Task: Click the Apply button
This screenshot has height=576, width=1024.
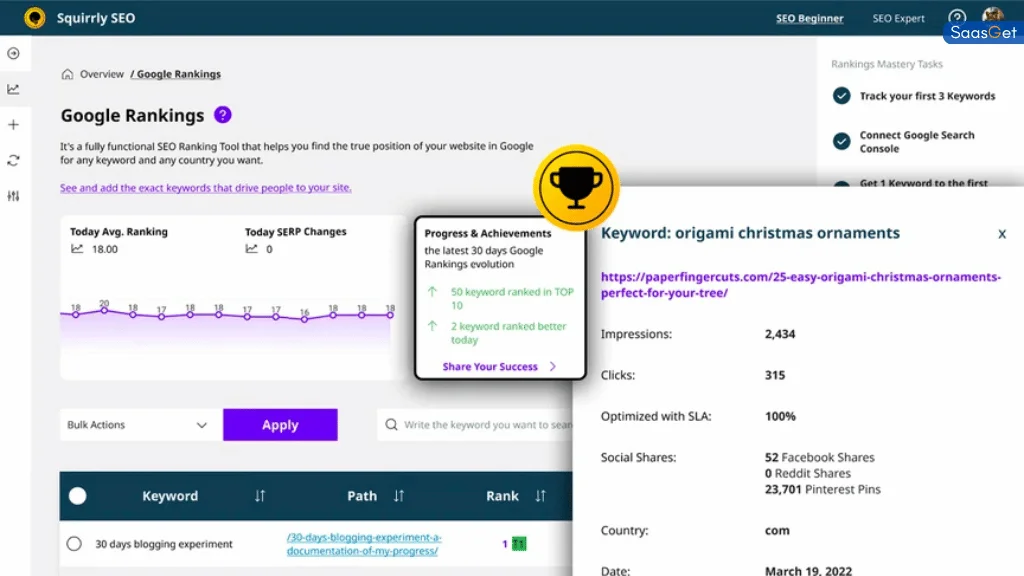Action: [280, 424]
